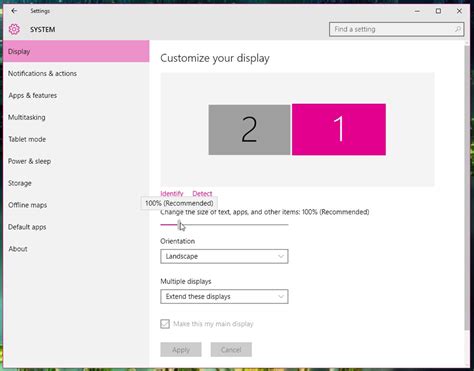Toggle Make this my main display checkbox
This screenshot has width=474, height=371.
pos(165,324)
